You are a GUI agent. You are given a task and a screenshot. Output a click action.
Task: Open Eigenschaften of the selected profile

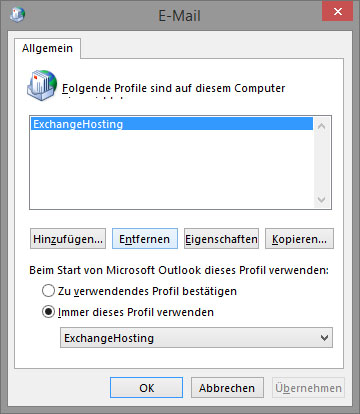click(x=221, y=239)
